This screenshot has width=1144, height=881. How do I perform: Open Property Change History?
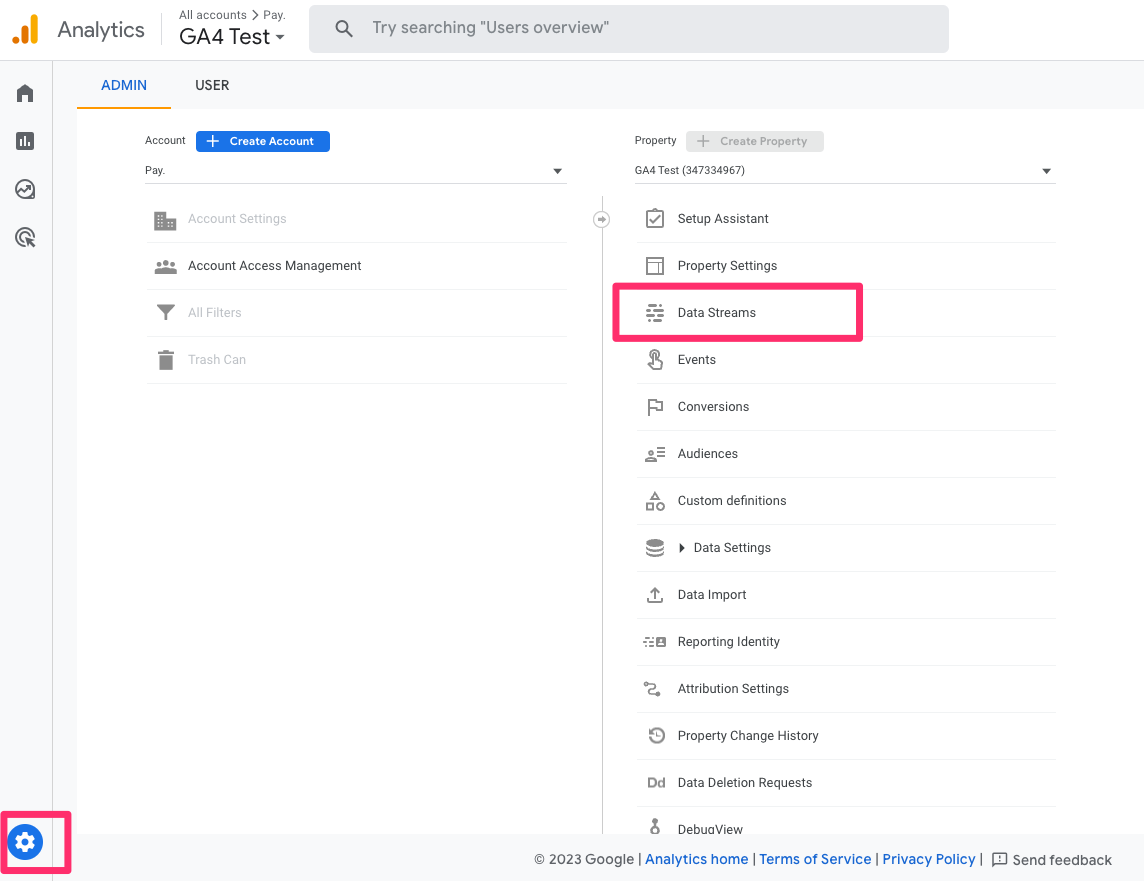[748, 736]
